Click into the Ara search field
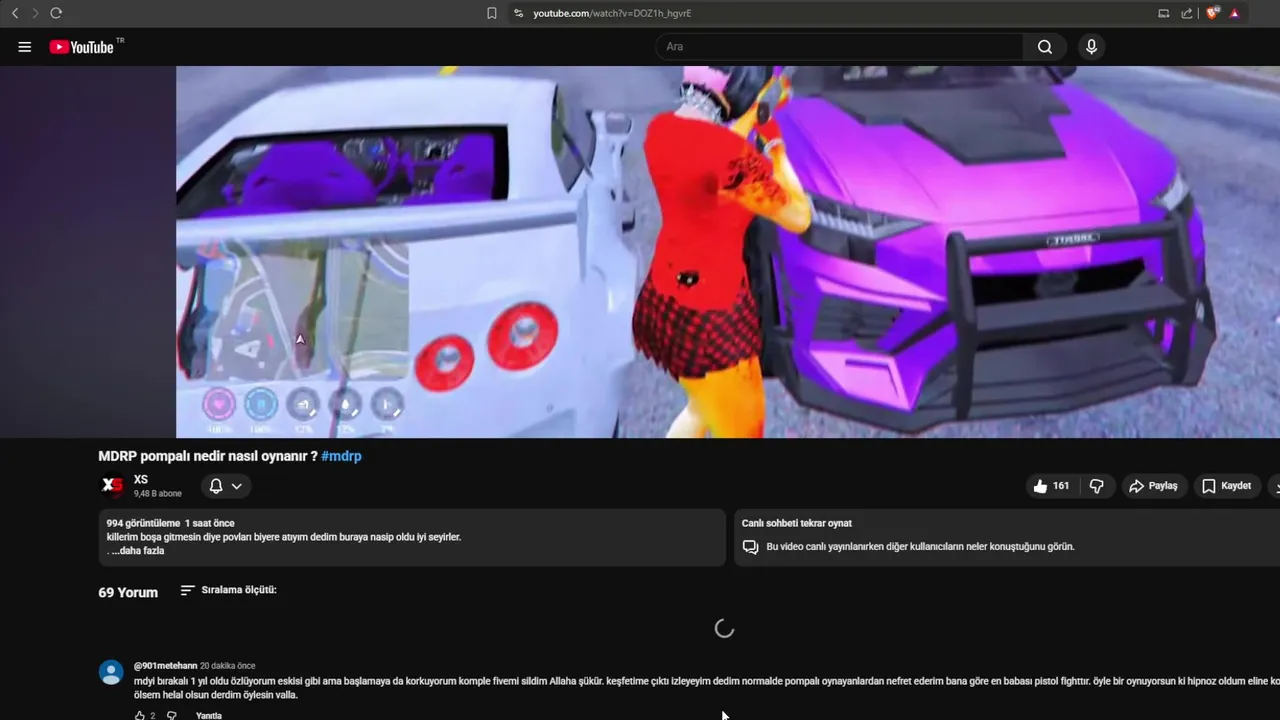The width and height of the screenshot is (1280, 720). [839, 47]
